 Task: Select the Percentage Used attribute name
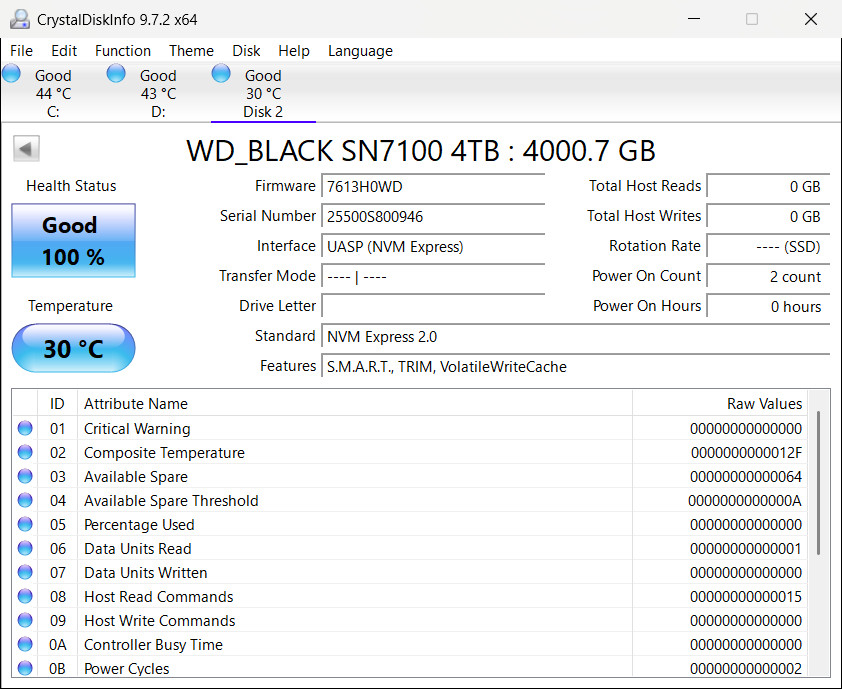(x=139, y=525)
